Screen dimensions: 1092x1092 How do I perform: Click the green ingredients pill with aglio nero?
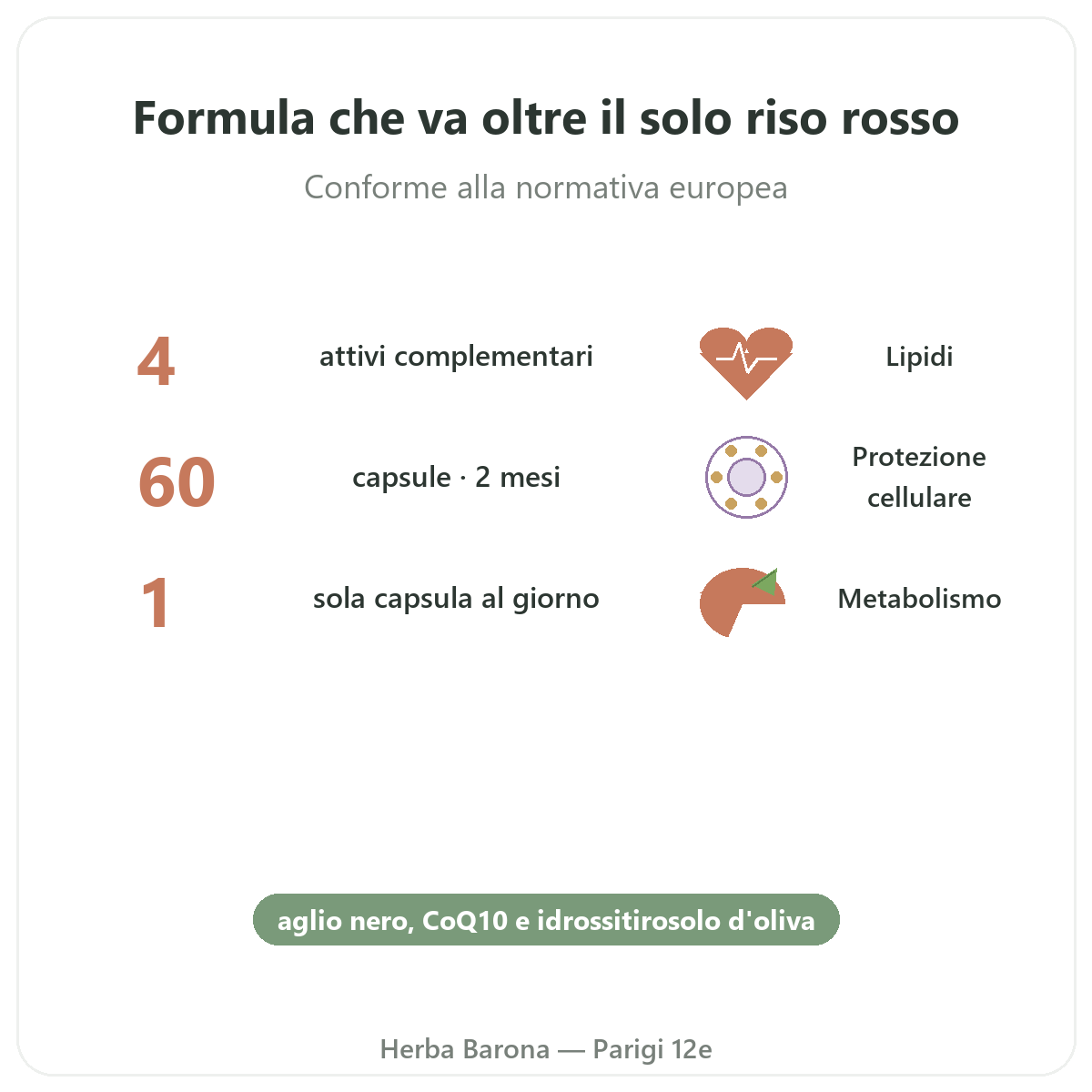click(546, 920)
